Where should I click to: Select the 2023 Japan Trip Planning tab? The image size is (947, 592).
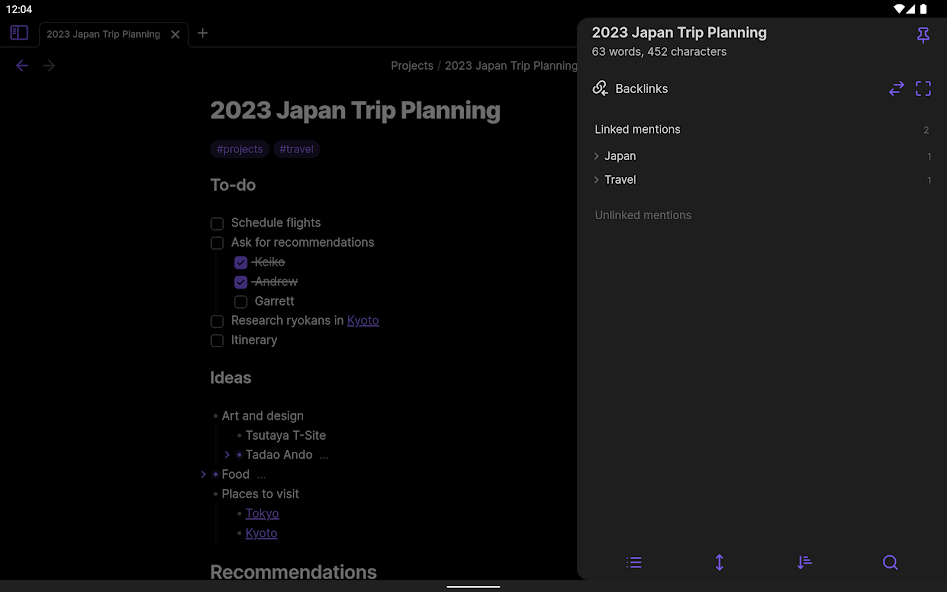tap(103, 34)
